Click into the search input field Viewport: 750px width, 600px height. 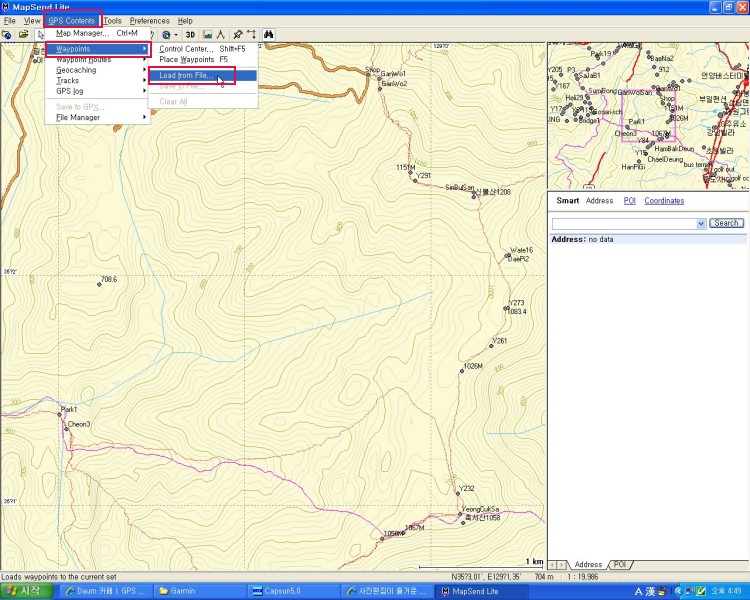624,223
